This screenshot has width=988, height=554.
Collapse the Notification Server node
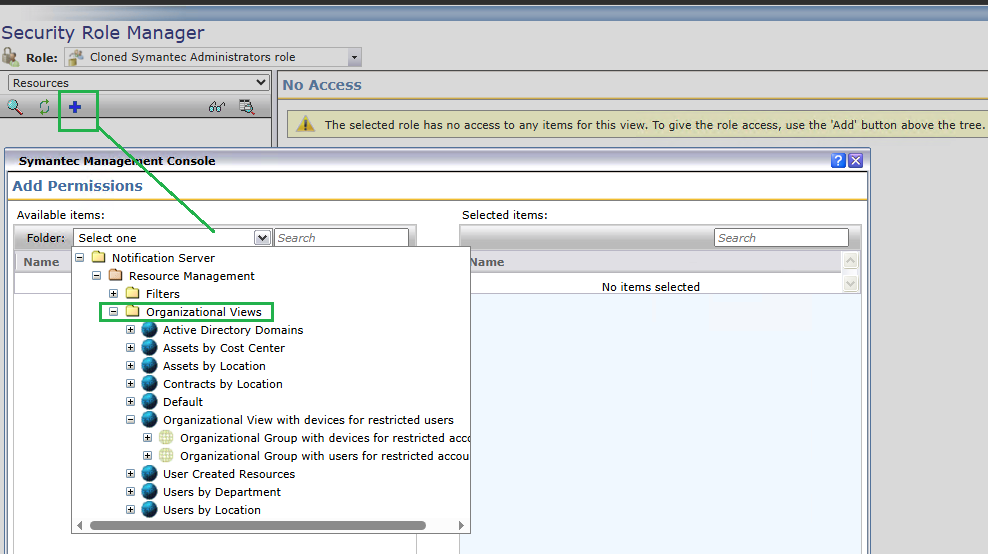pyautogui.click(x=79, y=257)
